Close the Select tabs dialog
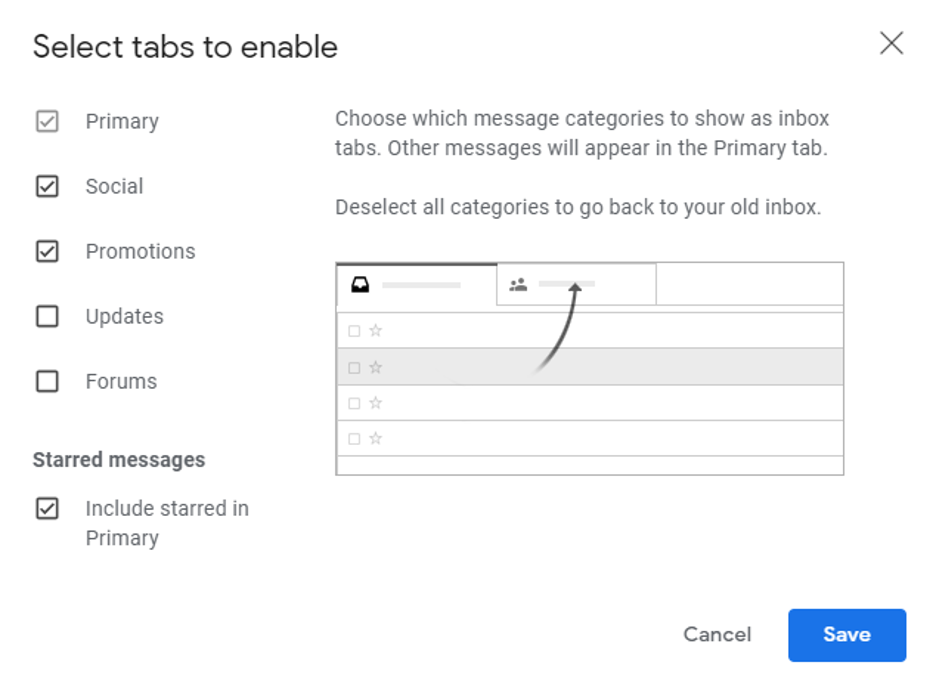The image size is (936, 696). pyautogui.click(x=891, y=43)
